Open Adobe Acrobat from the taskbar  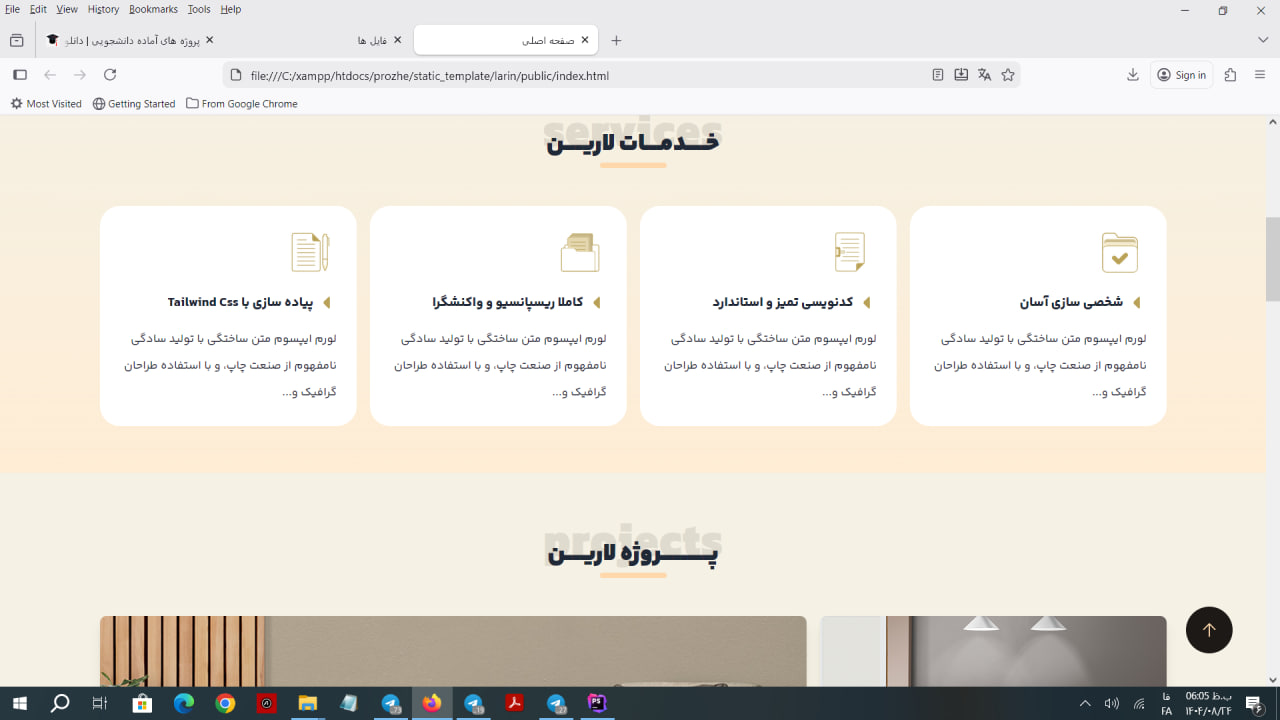tap(513, 703)
